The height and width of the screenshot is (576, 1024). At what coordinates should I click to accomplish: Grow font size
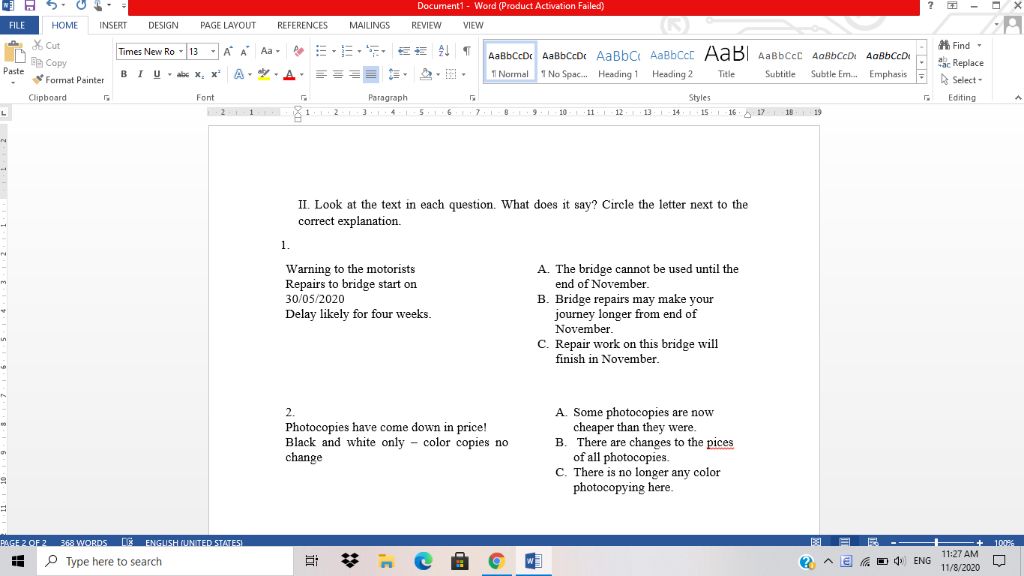228,51
